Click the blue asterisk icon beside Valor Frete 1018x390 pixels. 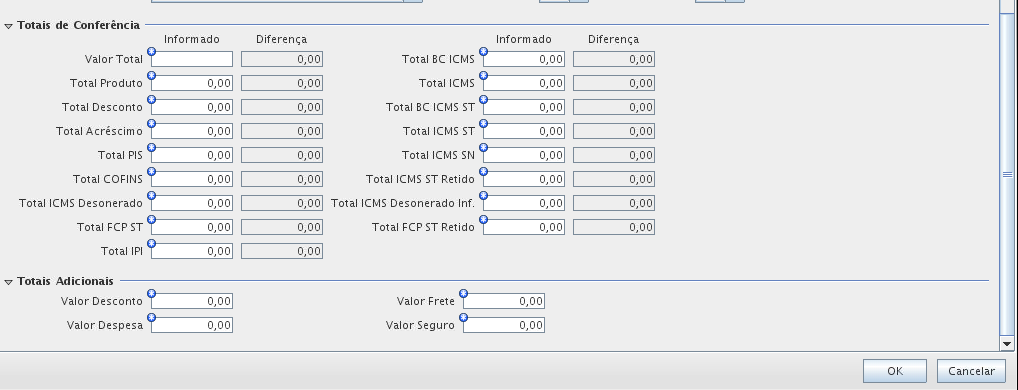[464, 294]
